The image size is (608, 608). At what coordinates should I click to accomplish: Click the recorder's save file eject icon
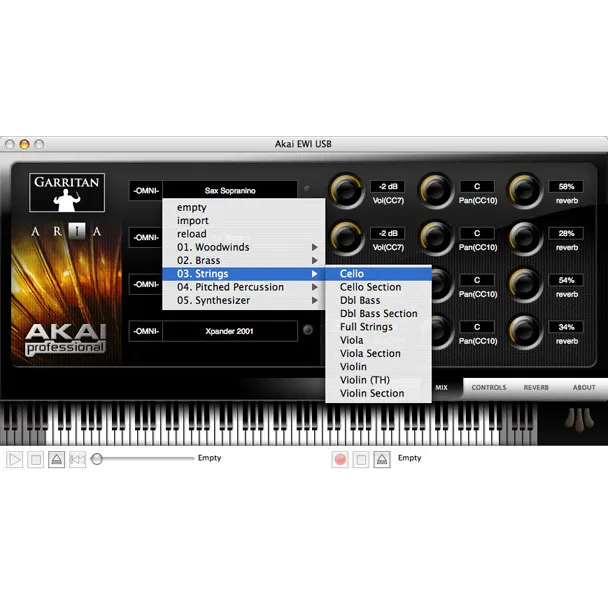(382, 459)
